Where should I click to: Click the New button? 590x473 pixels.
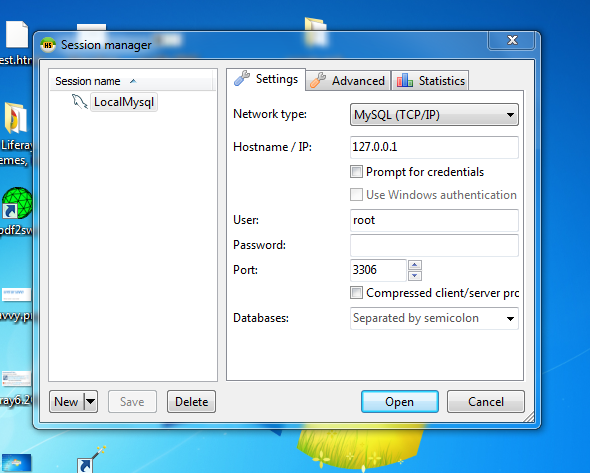point(66,402)
